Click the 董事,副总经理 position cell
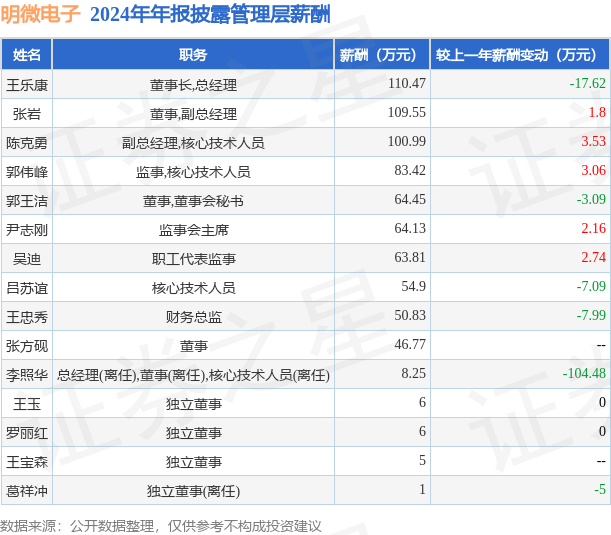Image resolution: width=611 pixels, height=535 pixels. coord(193,114)
